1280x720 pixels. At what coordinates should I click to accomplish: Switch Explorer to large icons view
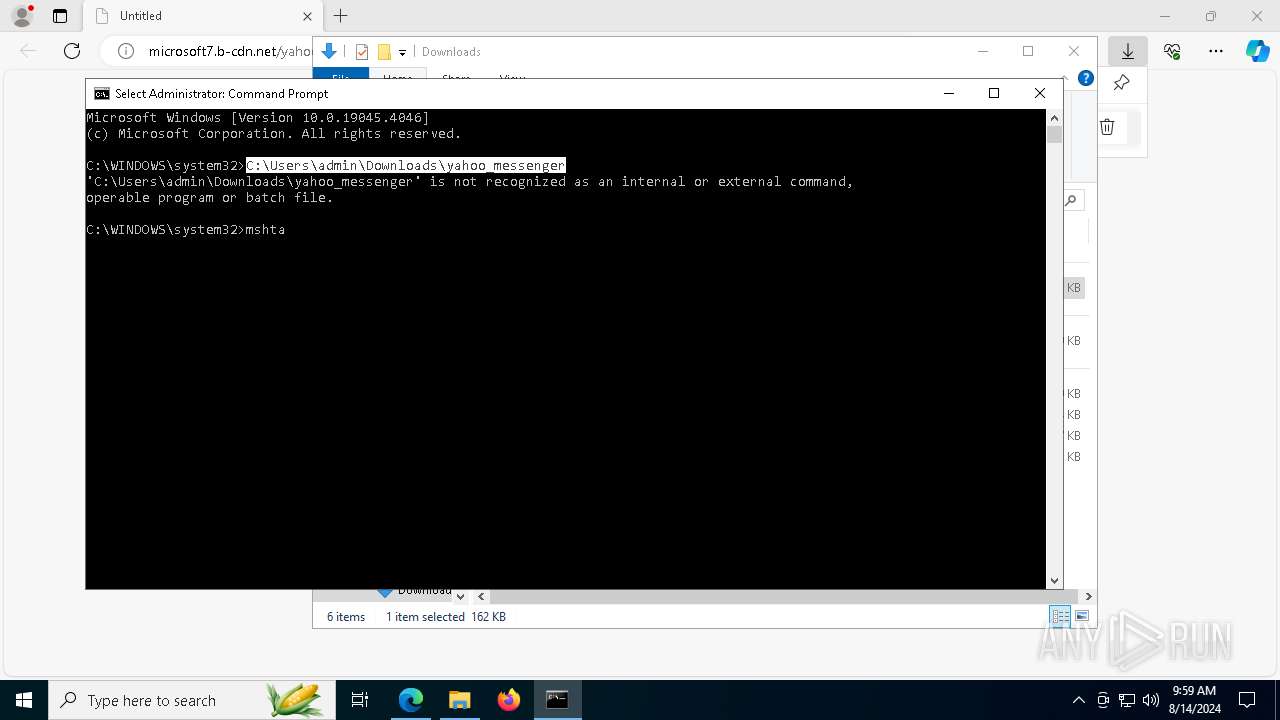pyautogui.click(x=1082, y=616)
